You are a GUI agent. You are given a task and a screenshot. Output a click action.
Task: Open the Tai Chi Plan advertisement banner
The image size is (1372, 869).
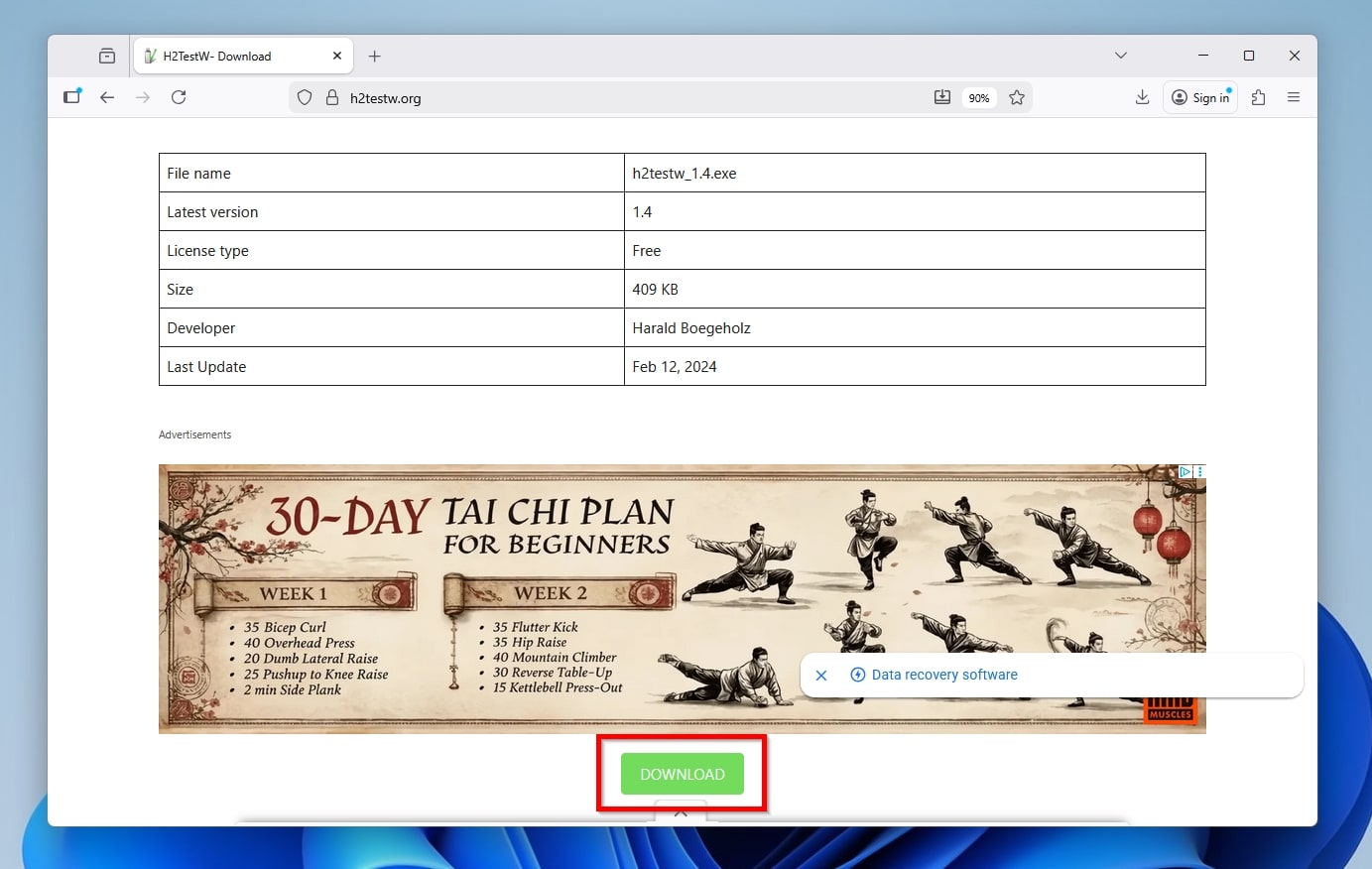coord(683,599)
